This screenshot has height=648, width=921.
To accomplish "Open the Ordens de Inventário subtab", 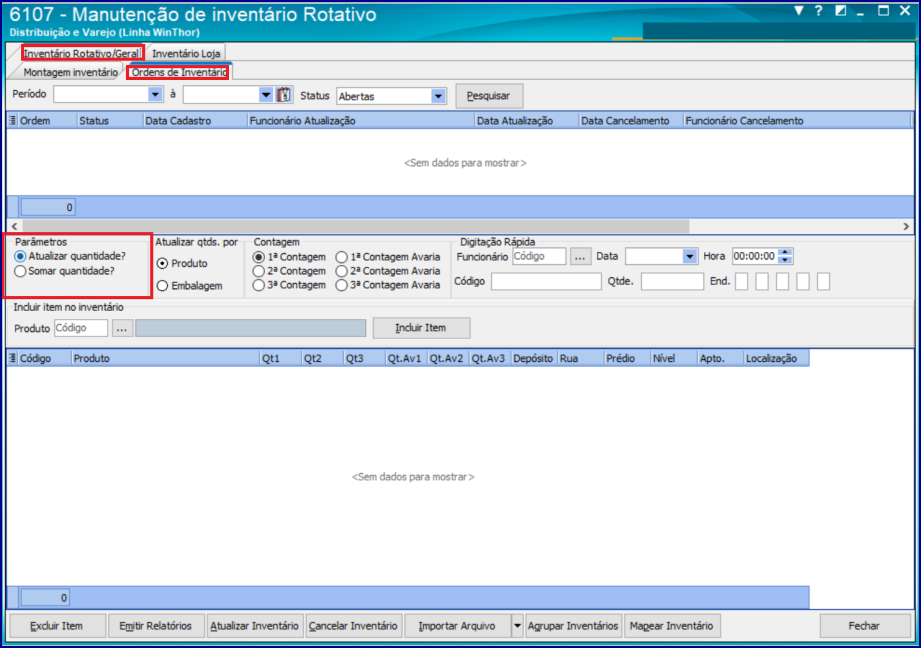I will pos(179,72).
